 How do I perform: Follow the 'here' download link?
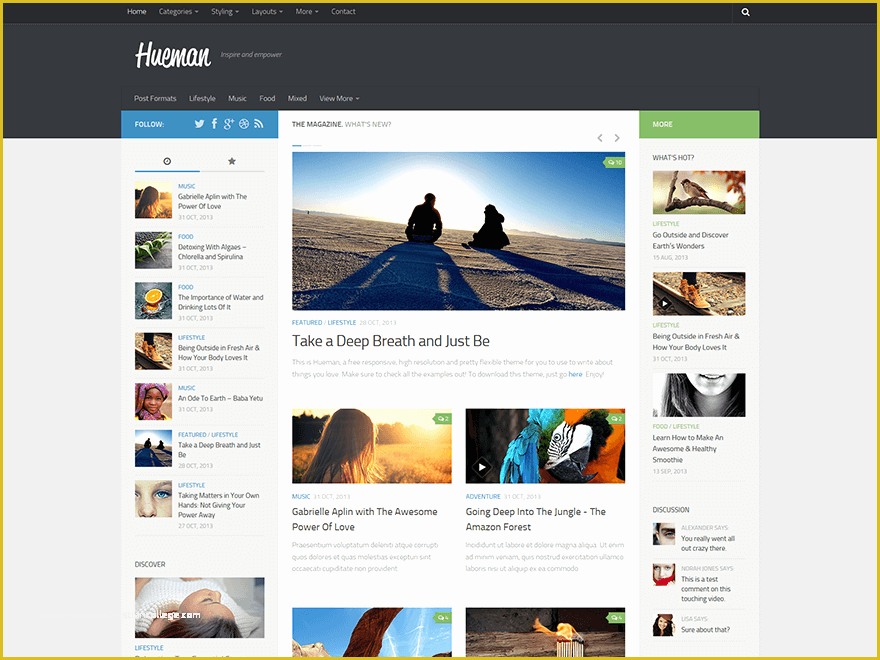(575, 374)
